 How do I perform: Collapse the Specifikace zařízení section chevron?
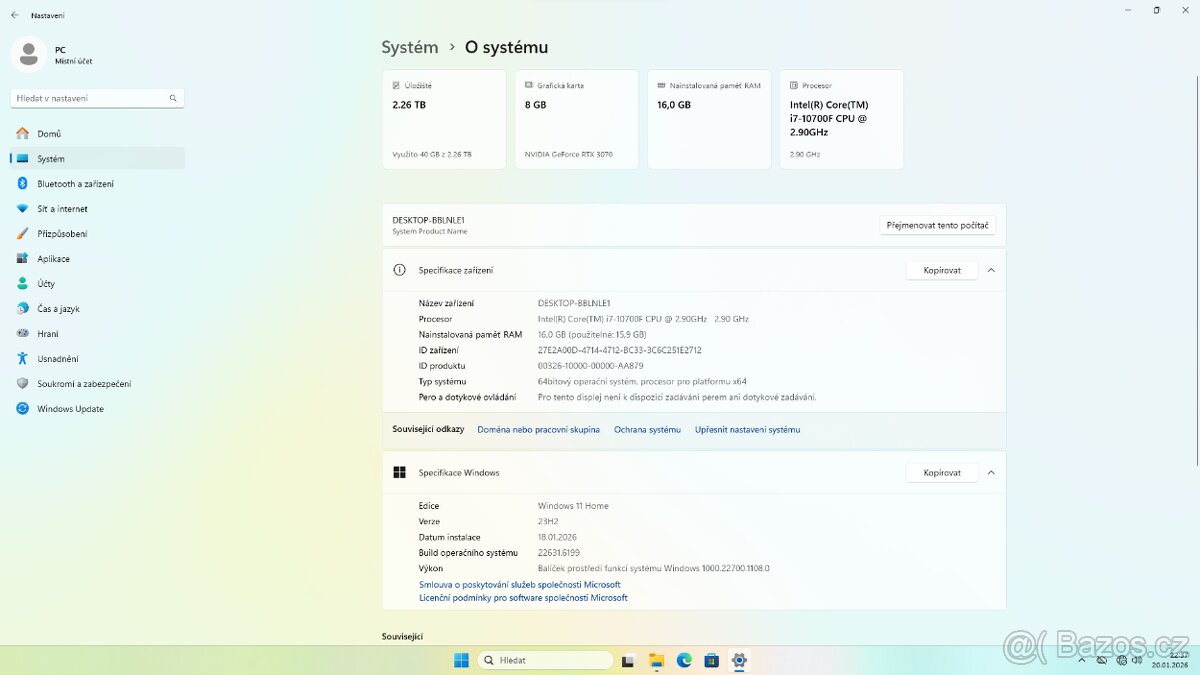pos(991,269)
